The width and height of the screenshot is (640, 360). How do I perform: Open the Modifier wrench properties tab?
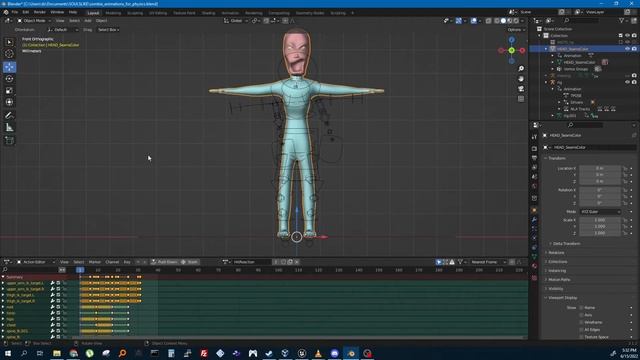pyautogui.click(x=534, y=220)
